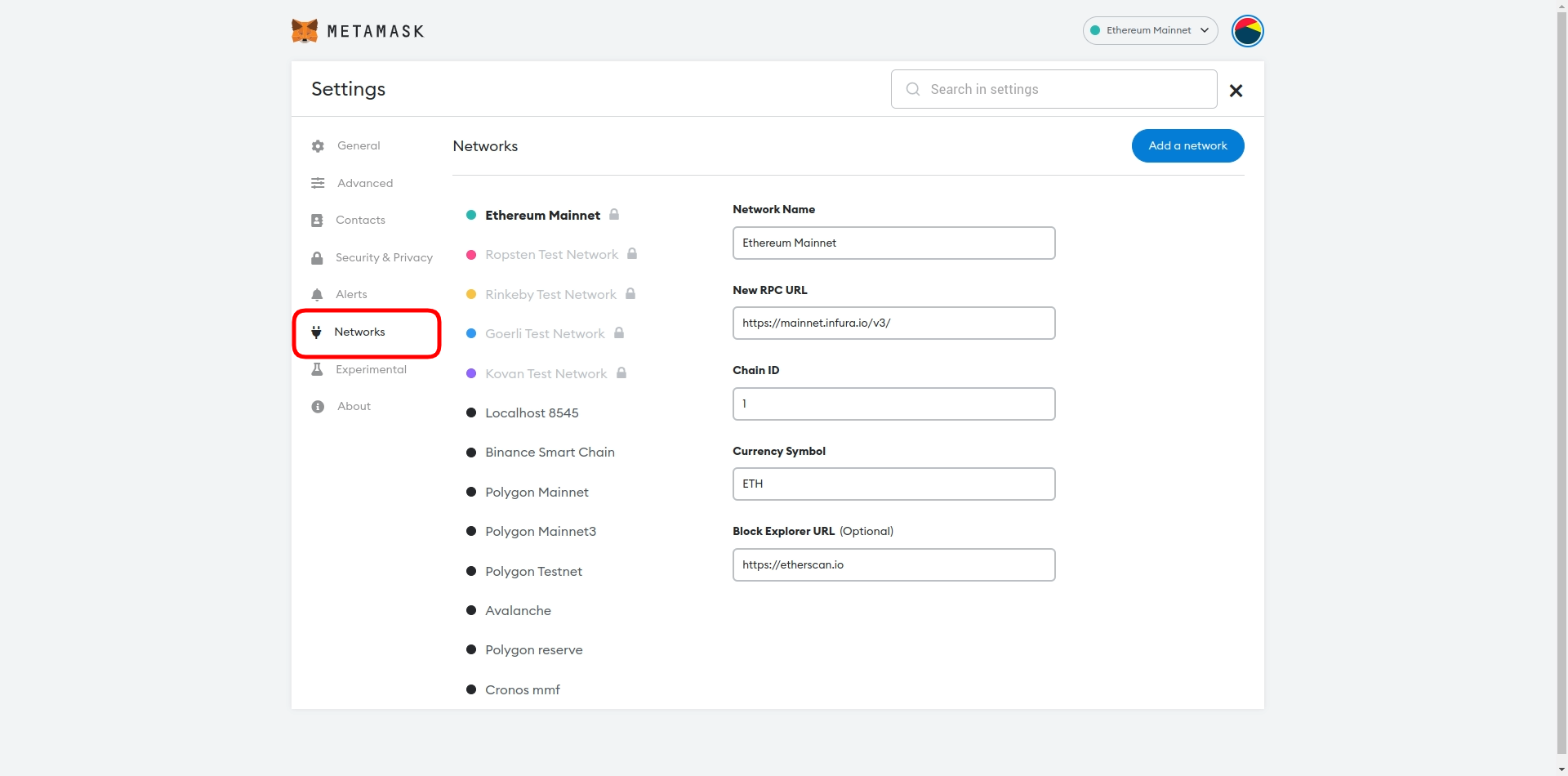Viewport: 1568px width, 776px height.
Task: Click the Currency Symbol input field
Action: click(893, 484)
